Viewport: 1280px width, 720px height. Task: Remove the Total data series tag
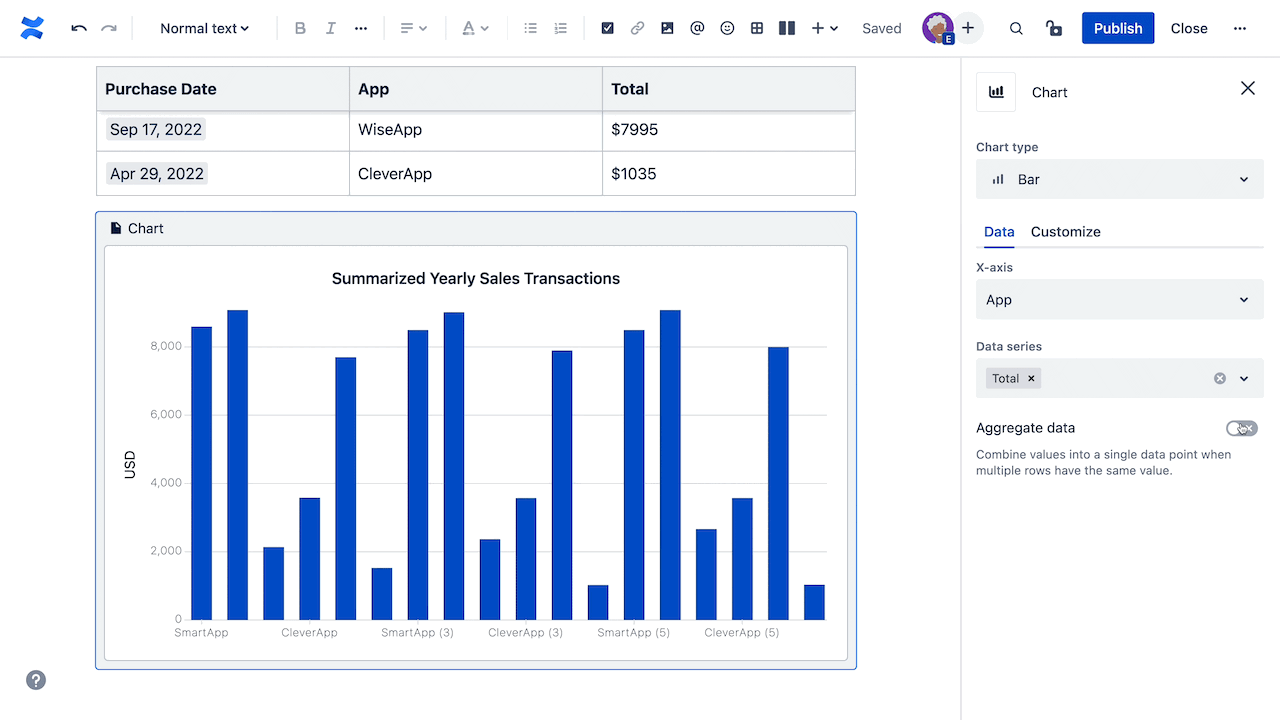(x=1031, y=378)
